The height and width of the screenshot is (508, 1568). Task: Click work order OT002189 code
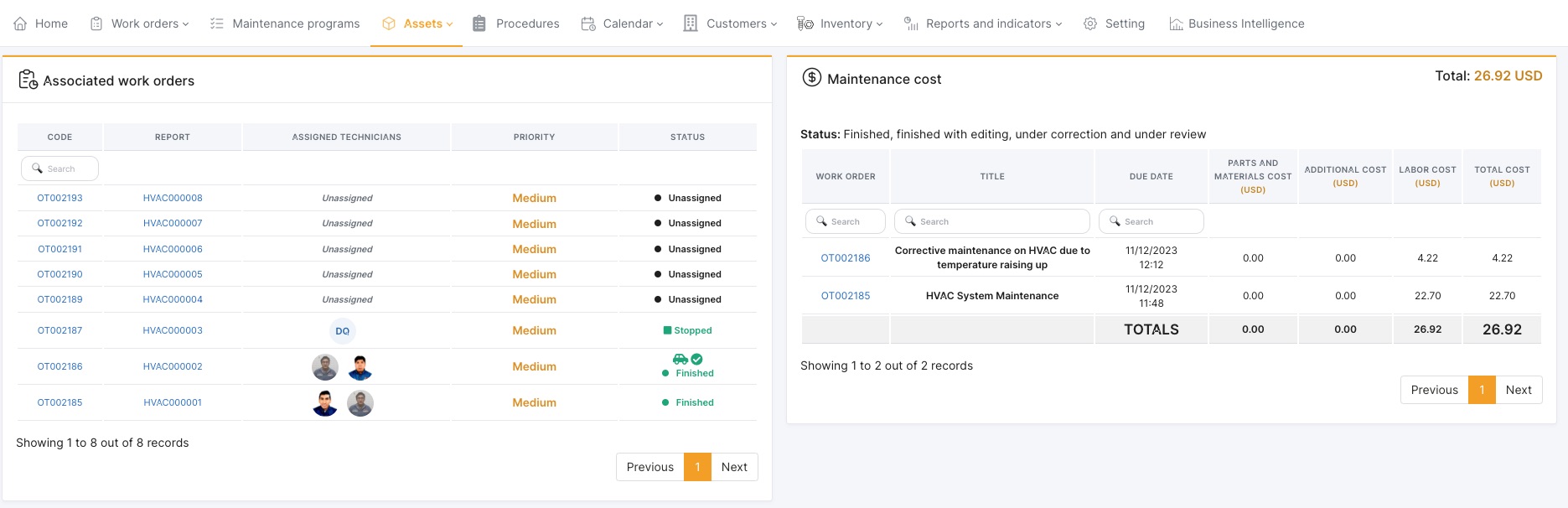pos(60,299)
